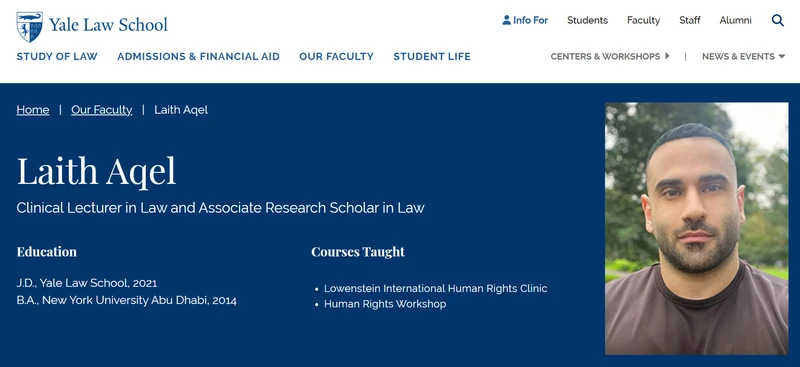800x367 pixels.
Task: Expand Centers & Workshops arrow
Action: click(x=667, y=56)
